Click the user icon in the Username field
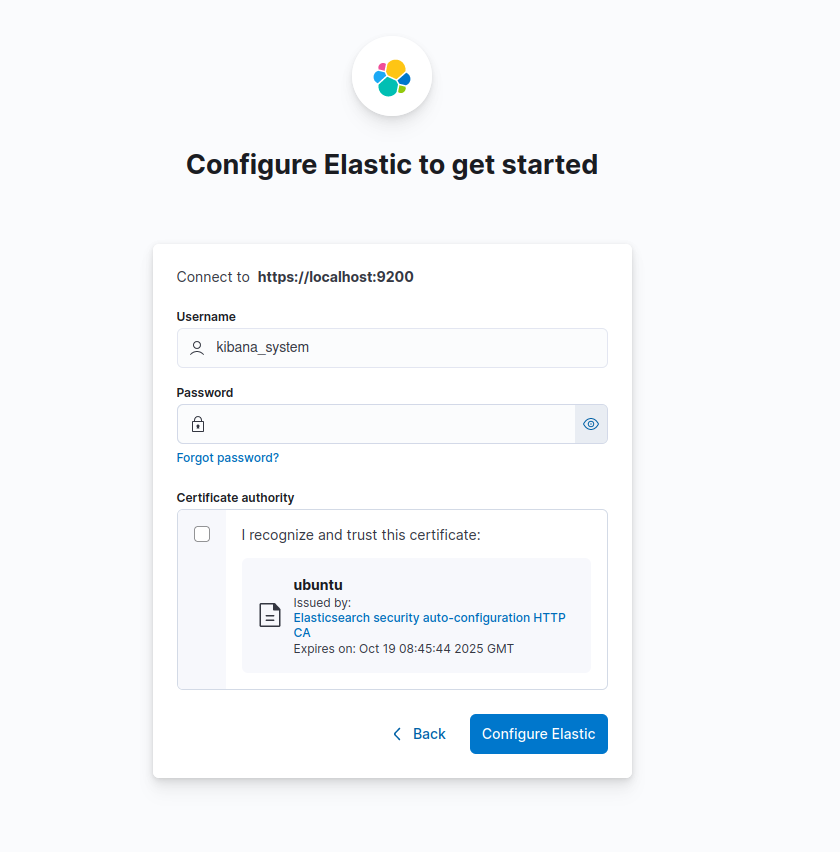Image resolution: width=840 pixels, height=852 pixels. [x=197, y=347]
